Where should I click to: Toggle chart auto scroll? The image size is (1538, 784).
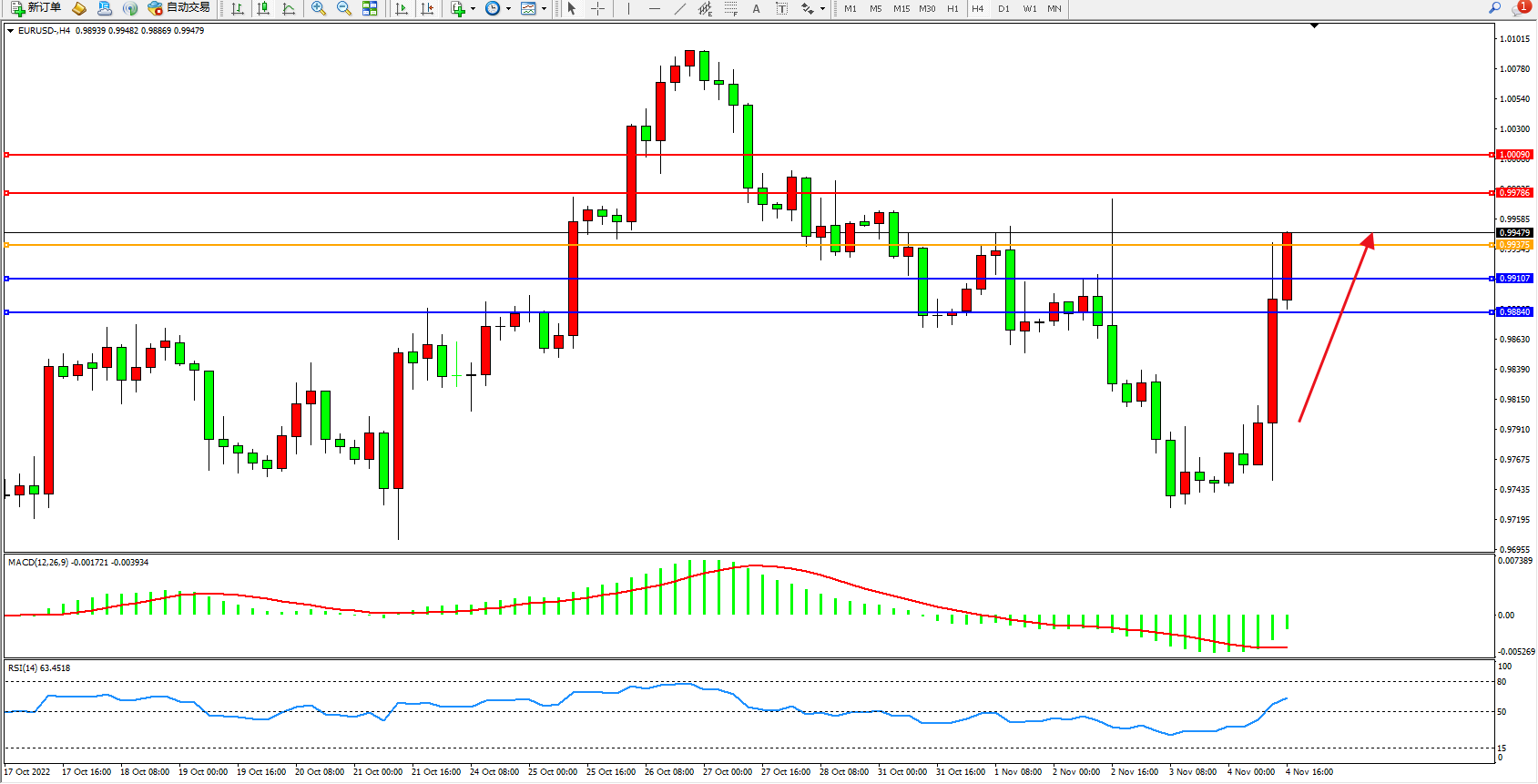(x=402, y=8)
